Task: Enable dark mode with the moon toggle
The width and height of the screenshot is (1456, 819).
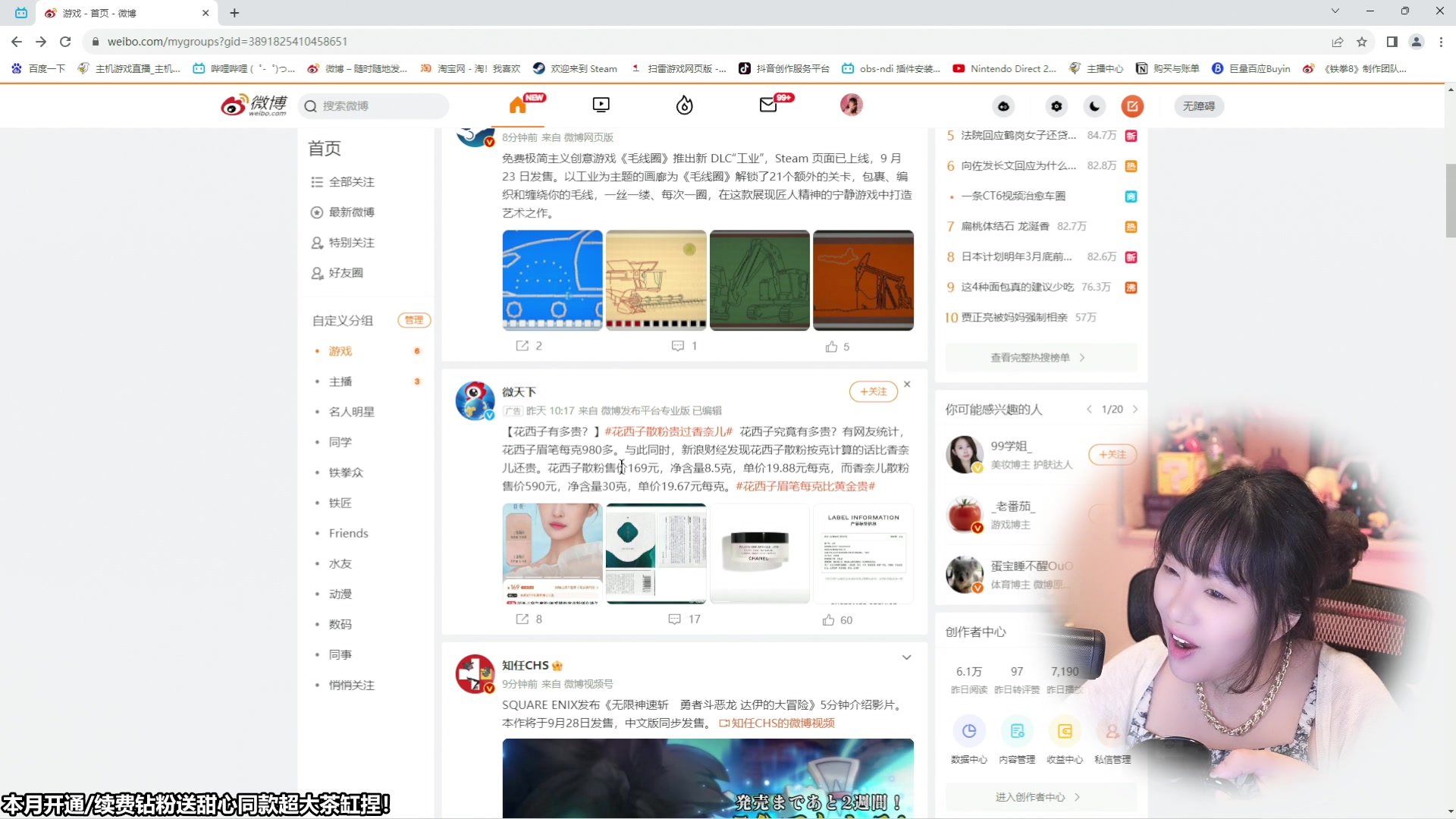Action: 1094,106
